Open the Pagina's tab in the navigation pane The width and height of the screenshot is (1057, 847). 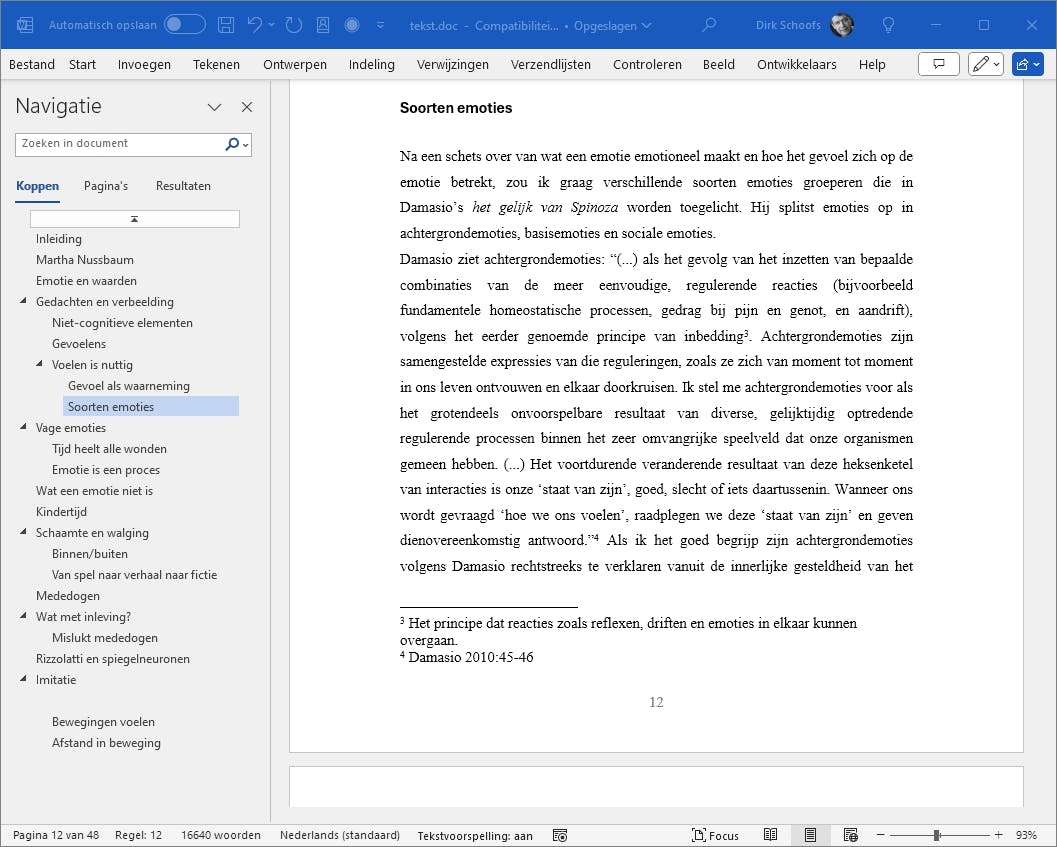click(105, 186)
